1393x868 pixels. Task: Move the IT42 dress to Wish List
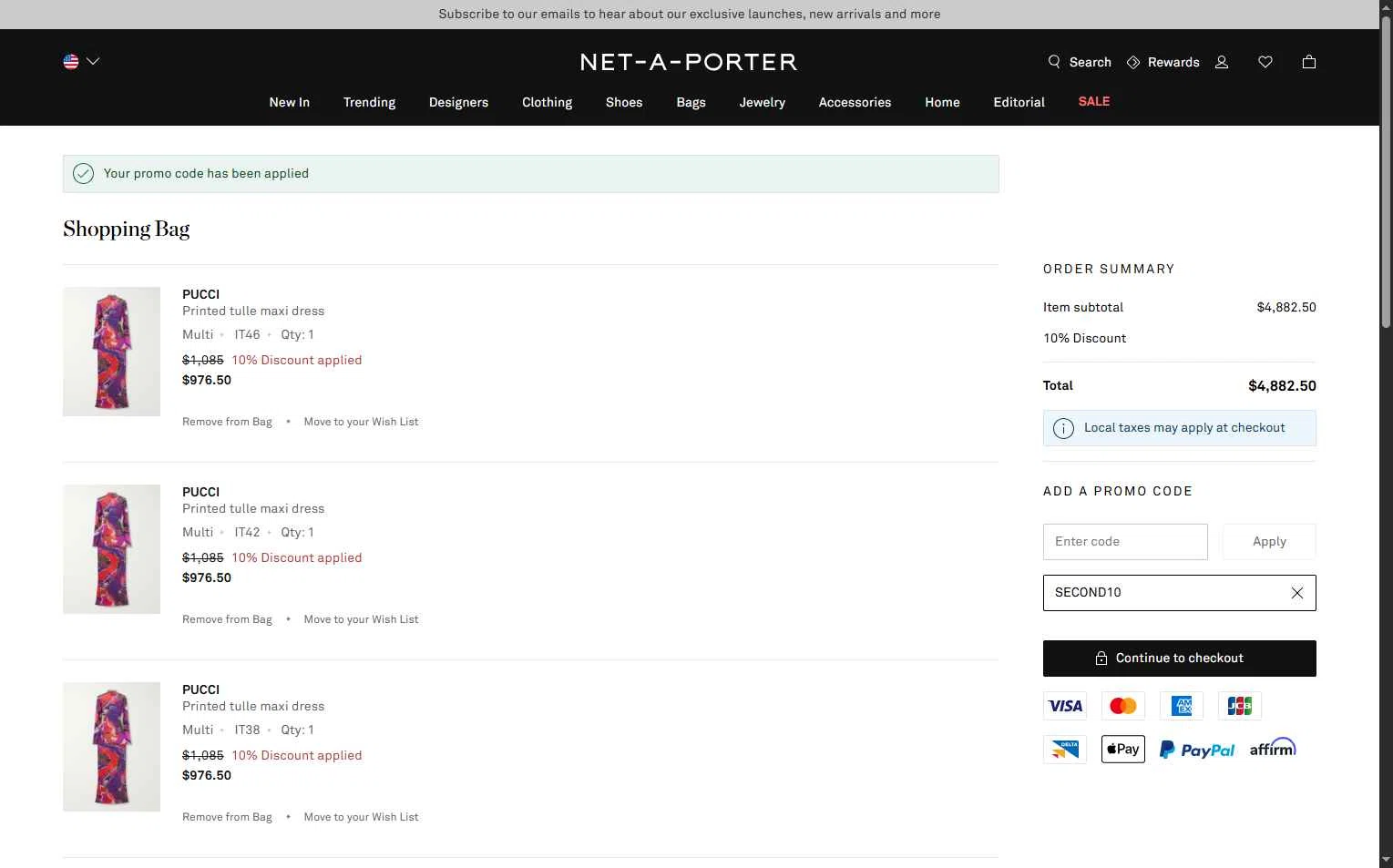point(361,619)
